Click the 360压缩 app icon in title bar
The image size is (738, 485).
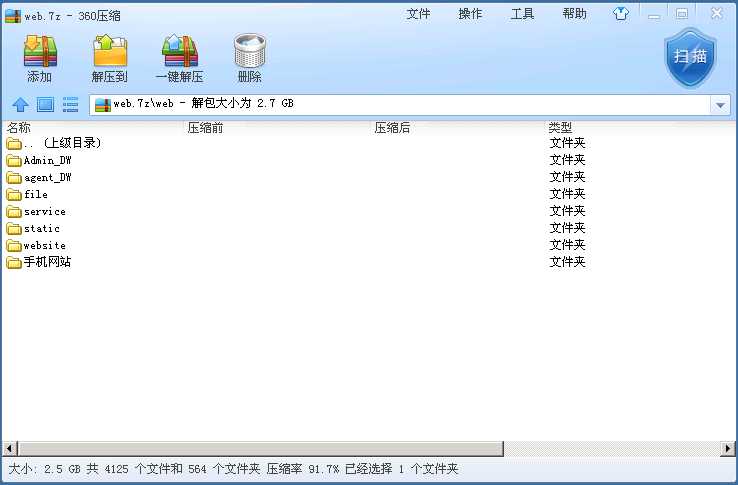coord(13,16)
